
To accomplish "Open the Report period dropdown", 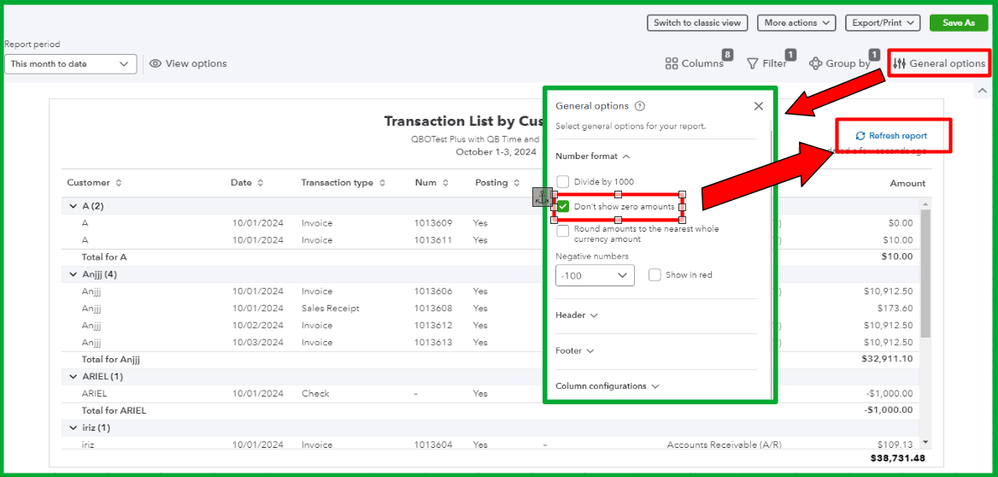I will (x=70, y=64).
